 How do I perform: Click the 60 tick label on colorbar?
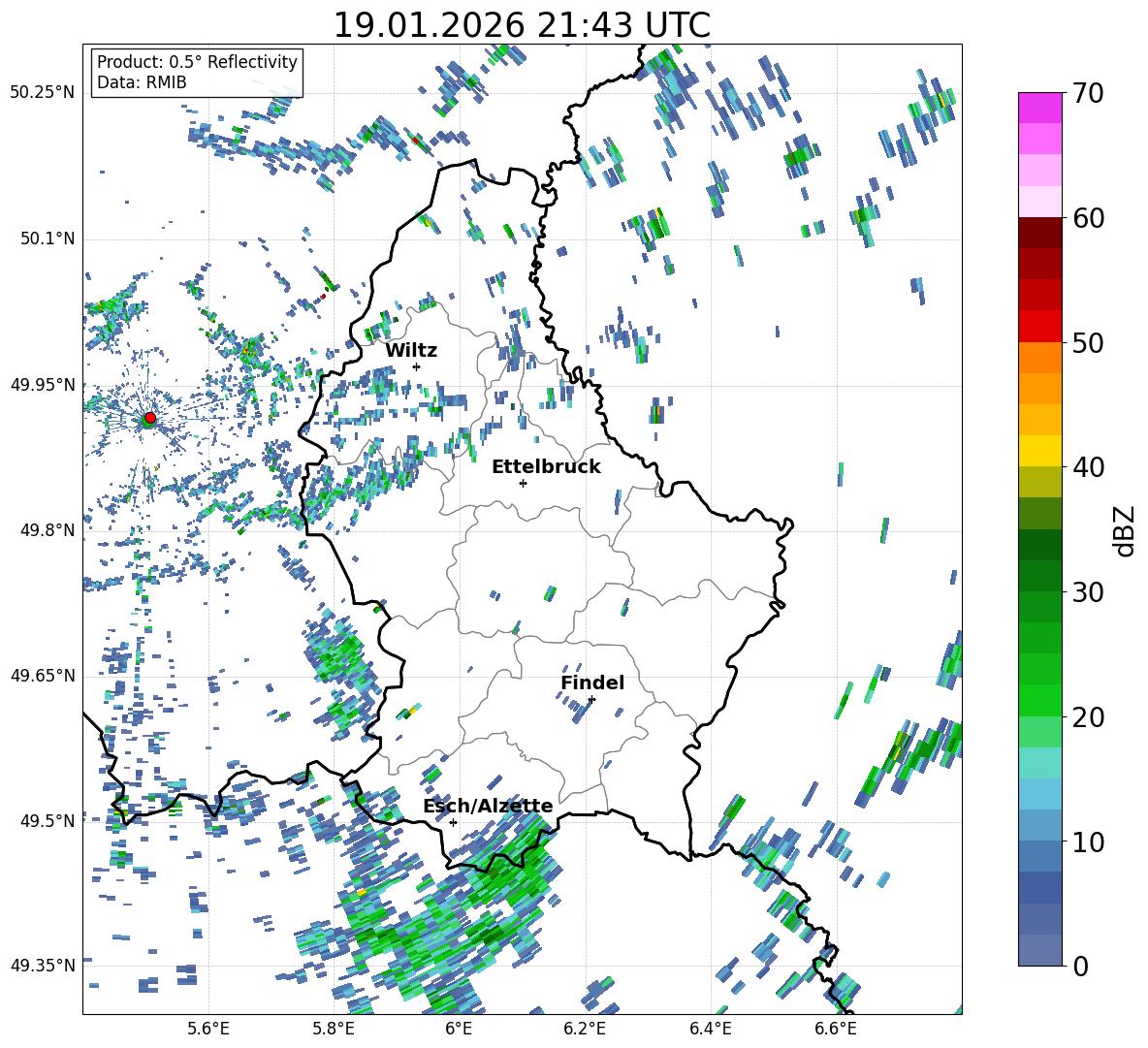point(1088,218)
